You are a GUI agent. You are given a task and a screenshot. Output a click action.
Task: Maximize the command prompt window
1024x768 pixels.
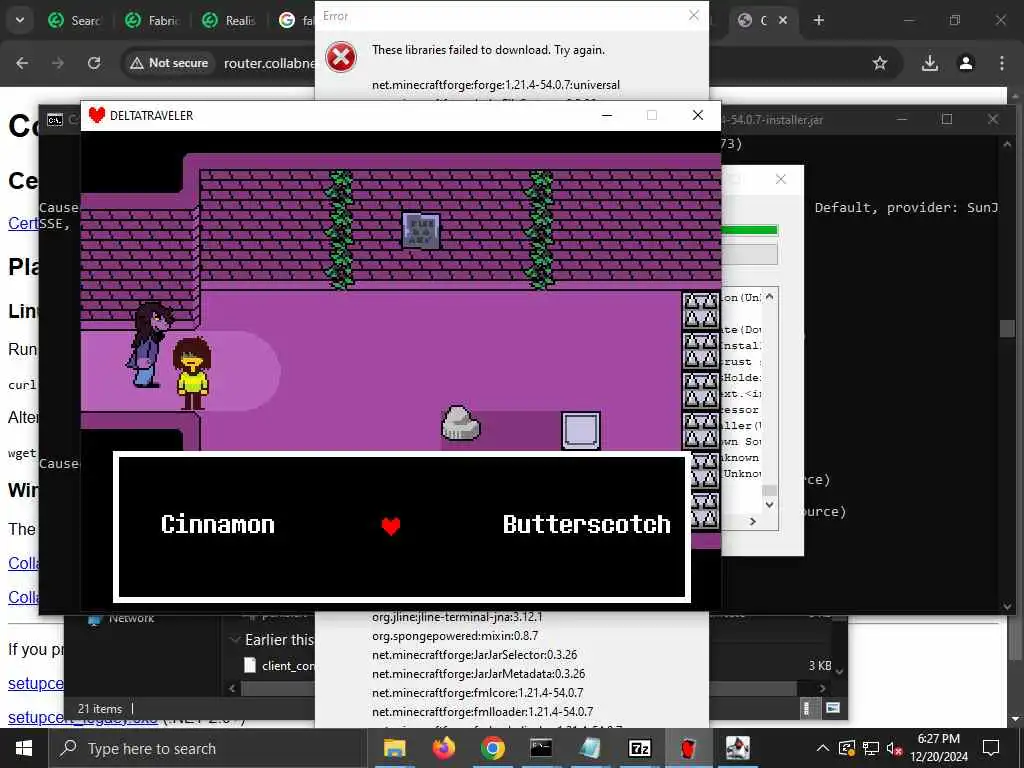click(x=947, y=119)
